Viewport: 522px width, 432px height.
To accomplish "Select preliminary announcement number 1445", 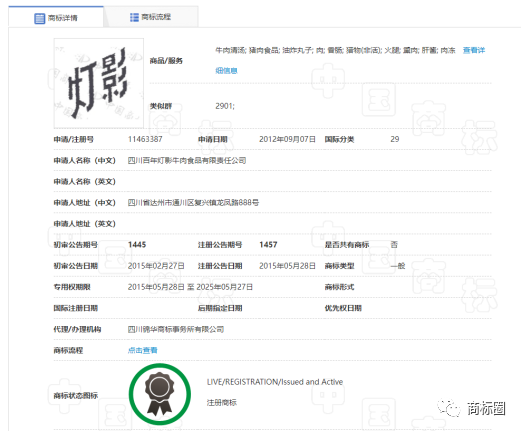I will (137, 245).
